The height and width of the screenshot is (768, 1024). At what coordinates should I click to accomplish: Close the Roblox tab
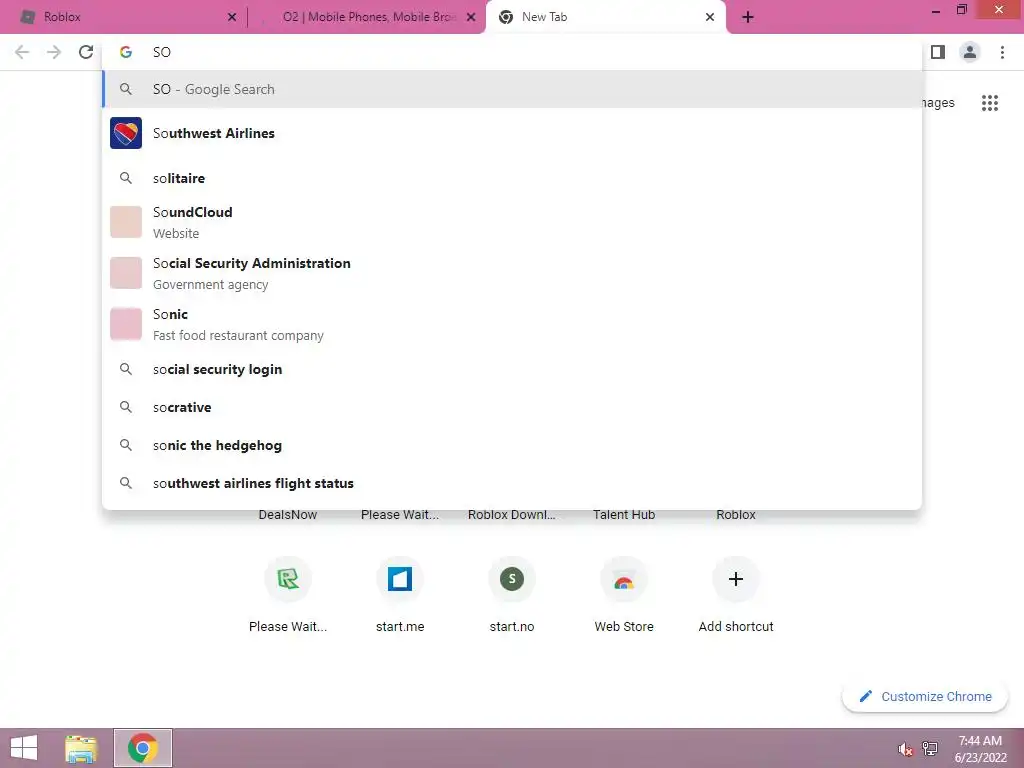point(232,17)
